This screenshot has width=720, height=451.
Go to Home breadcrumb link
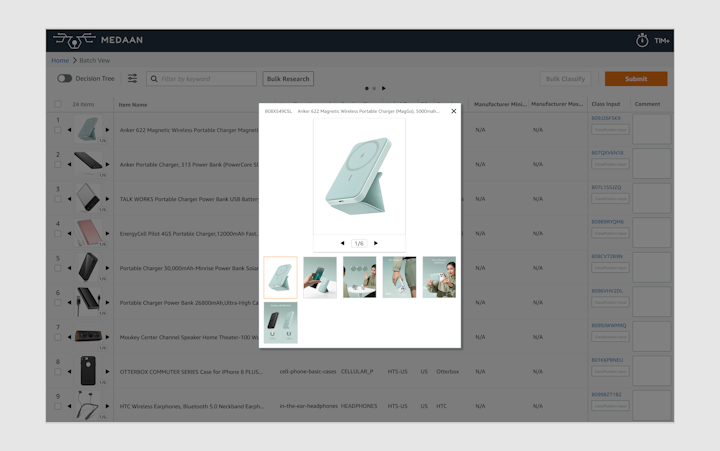60,60
